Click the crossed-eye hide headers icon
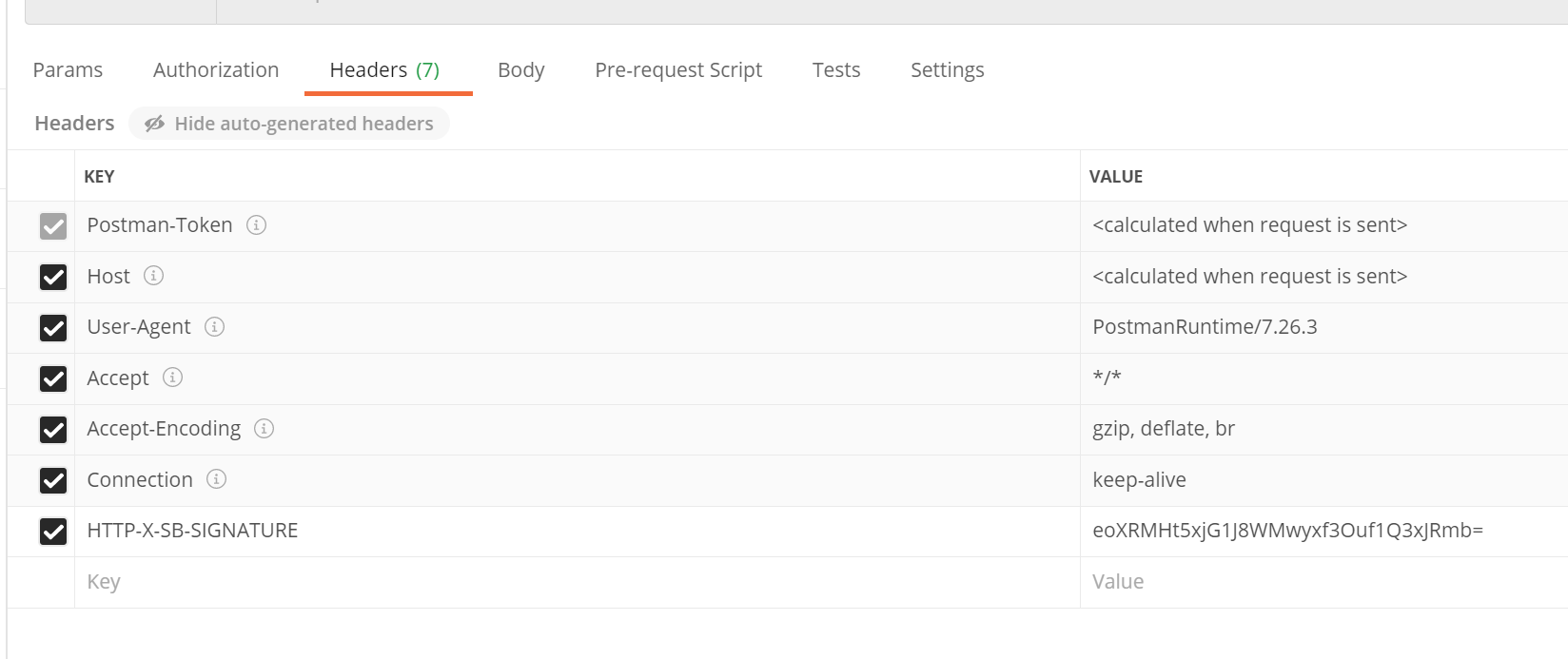The height and width of the screenshot is (659, 1568). pyautogui.click(x=154, y=124)
